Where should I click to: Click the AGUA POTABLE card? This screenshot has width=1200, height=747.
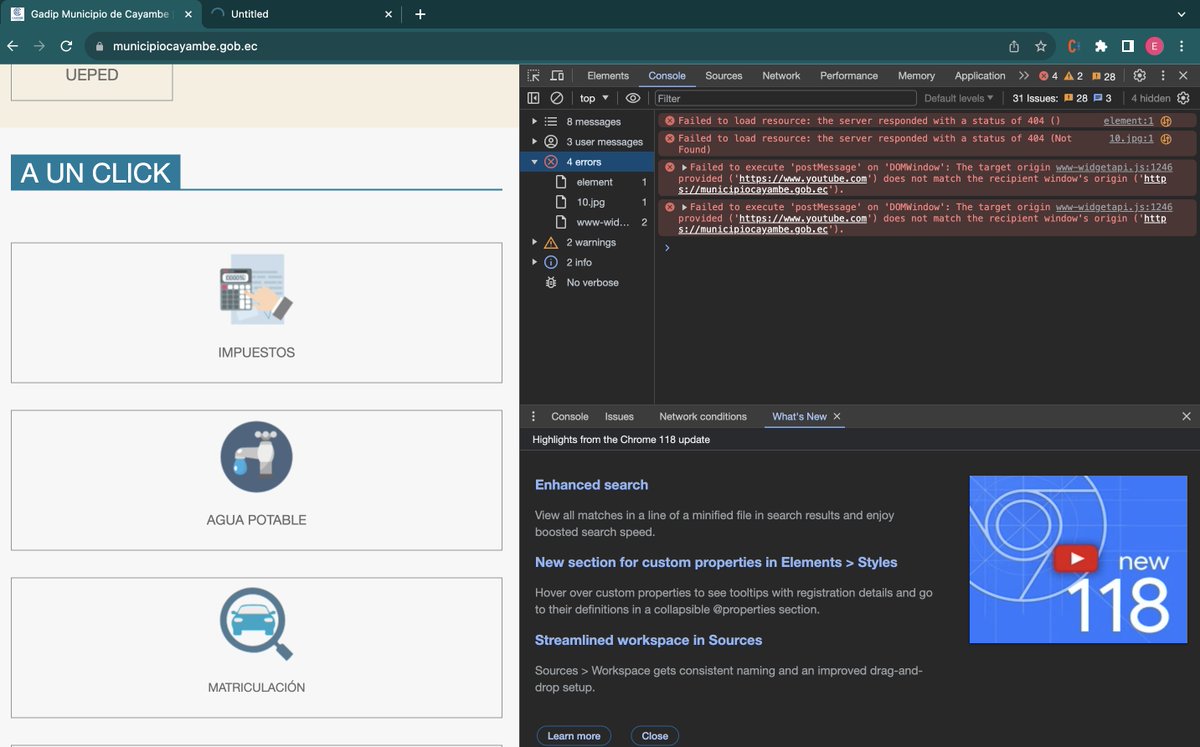[x=256, y=480]
